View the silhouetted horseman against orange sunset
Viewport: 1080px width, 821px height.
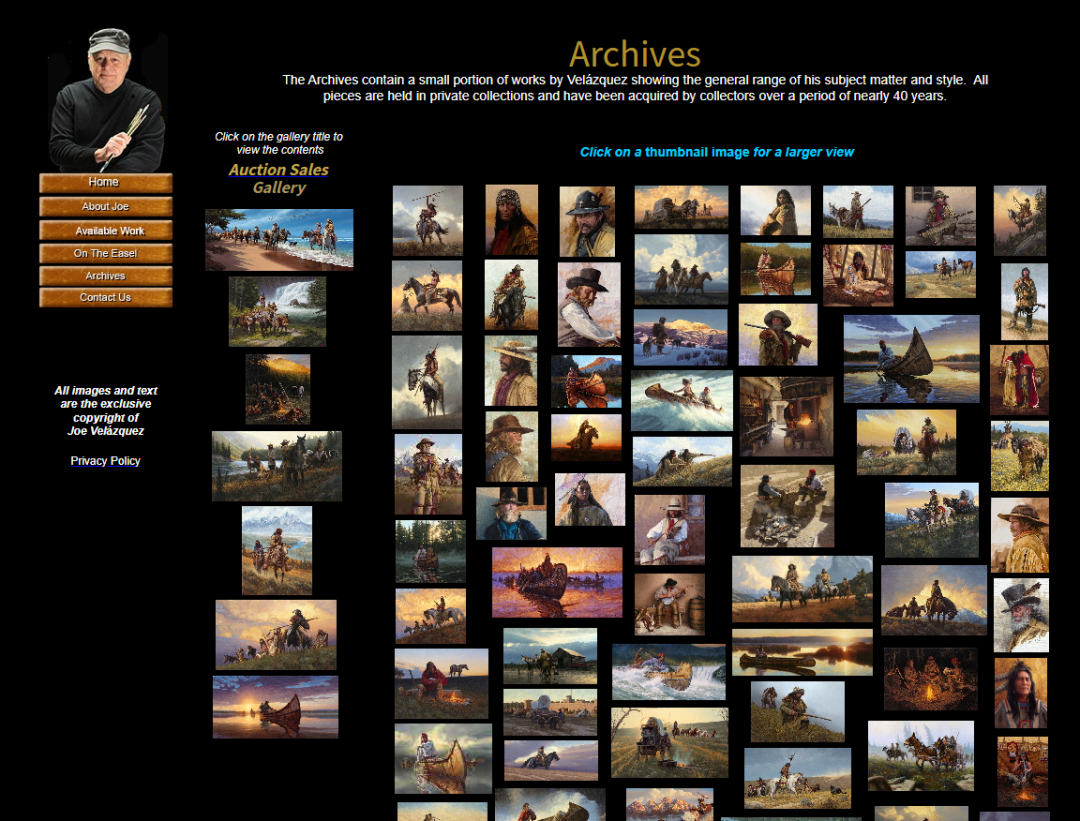pyautogui.click(x=586, y=437)
